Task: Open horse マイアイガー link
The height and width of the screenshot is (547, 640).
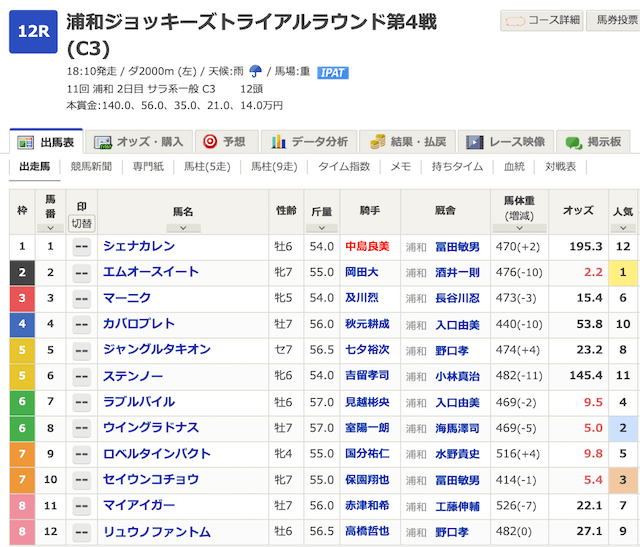Action: click(x=139, y=505)
